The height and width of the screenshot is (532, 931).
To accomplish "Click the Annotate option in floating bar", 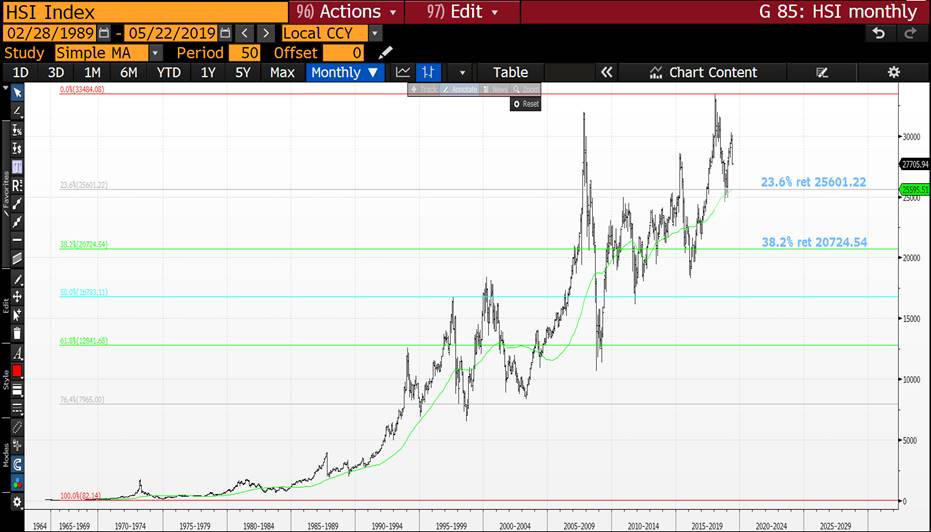I will tap(460, 89).
